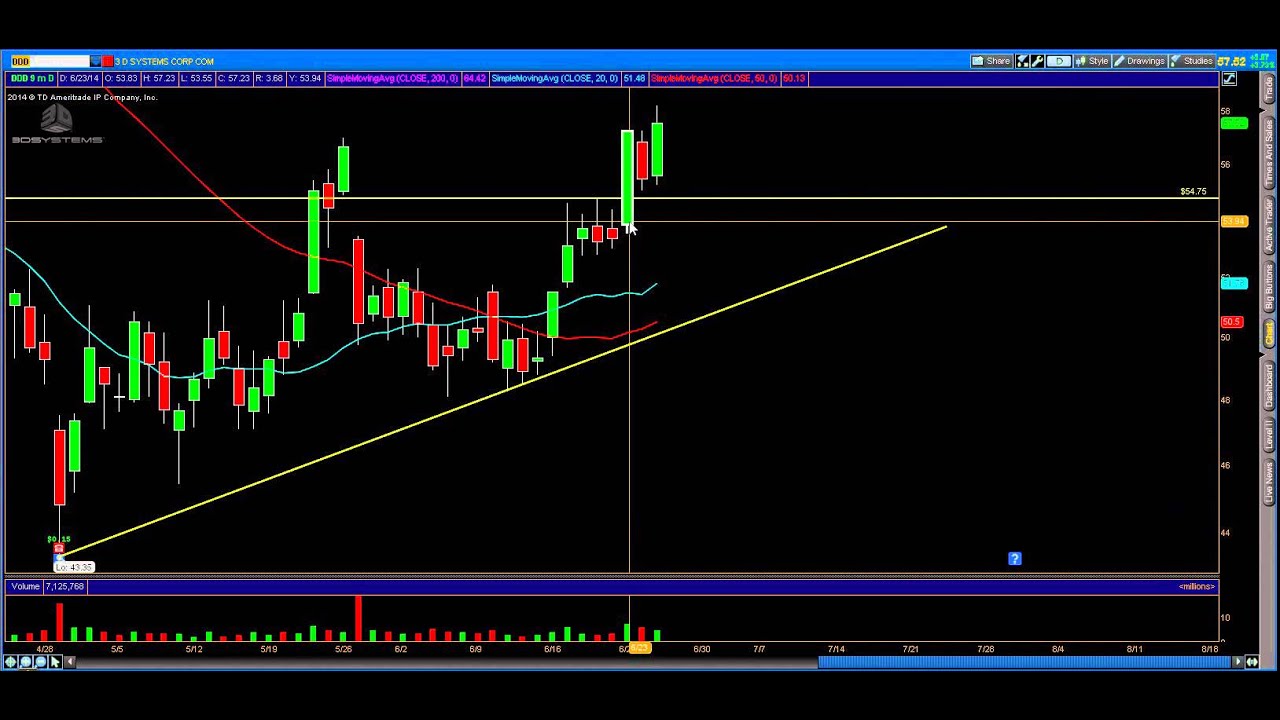Select the pointer cursor tool icon
Image resolution: width=1280 pixels, height=720 pixels.
pos(55,662)
